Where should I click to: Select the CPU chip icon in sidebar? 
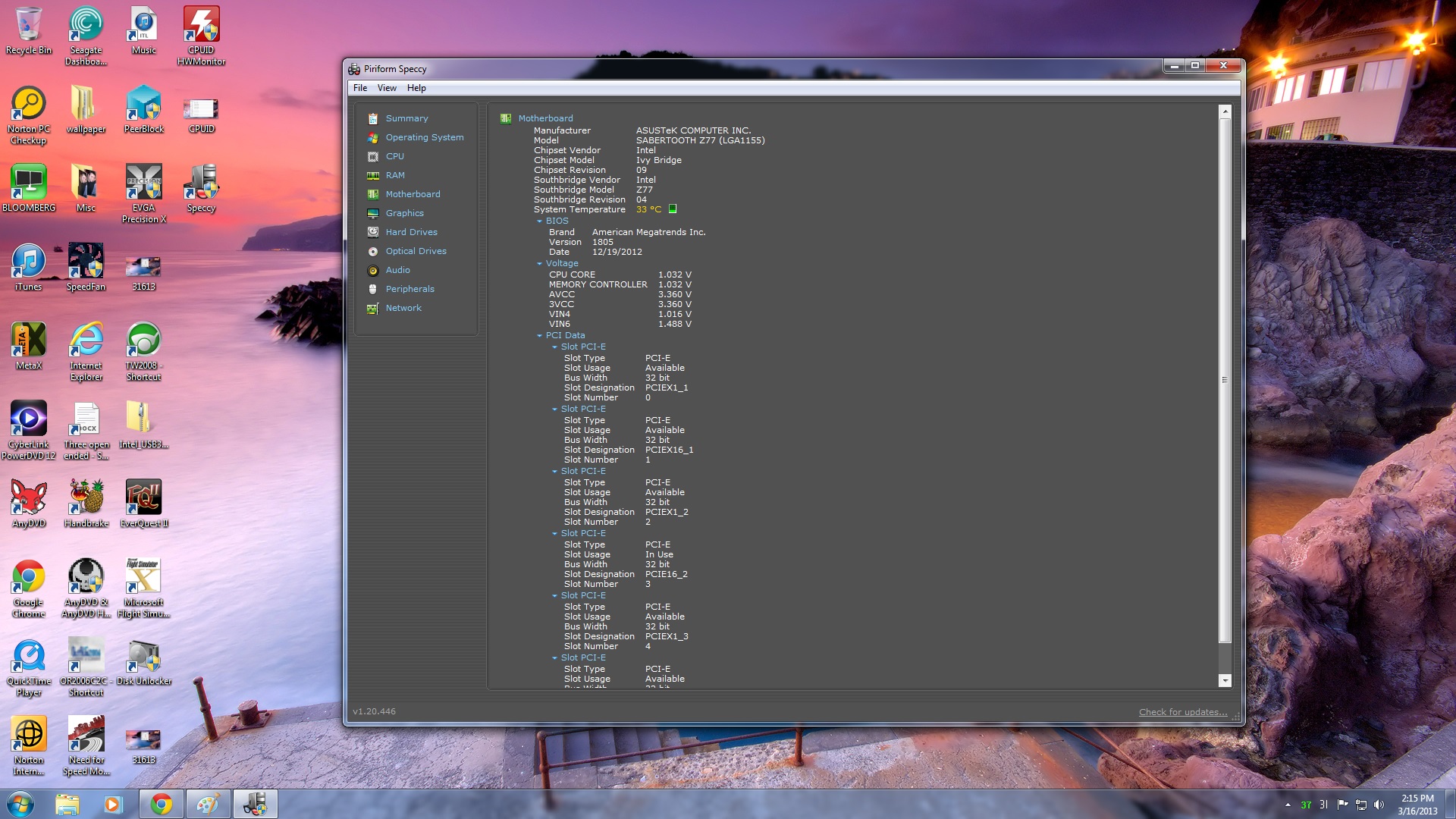(373, 156)
